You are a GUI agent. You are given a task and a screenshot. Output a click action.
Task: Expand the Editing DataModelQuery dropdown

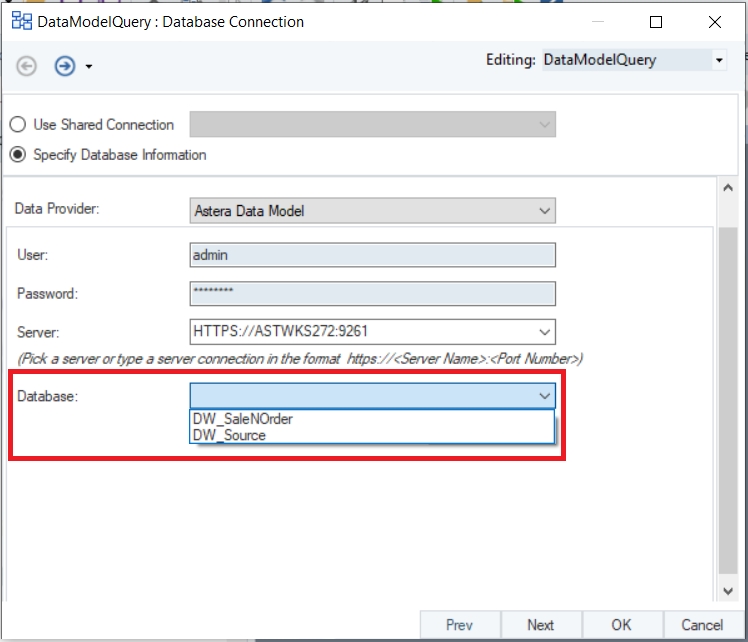(718, 60)
